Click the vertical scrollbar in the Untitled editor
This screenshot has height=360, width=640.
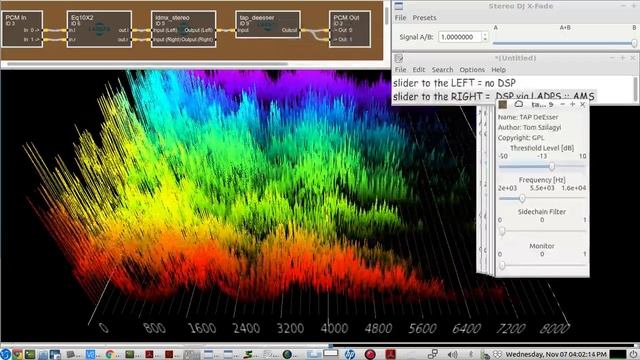coord(636,89)
